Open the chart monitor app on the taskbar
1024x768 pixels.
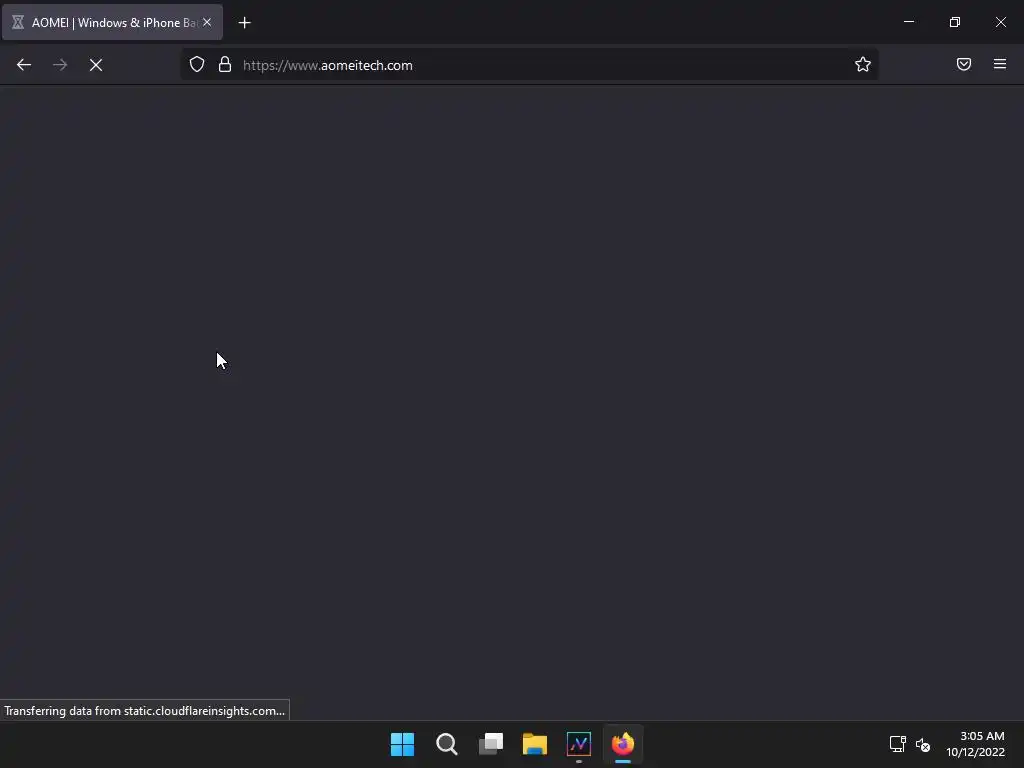pos(579,744)
